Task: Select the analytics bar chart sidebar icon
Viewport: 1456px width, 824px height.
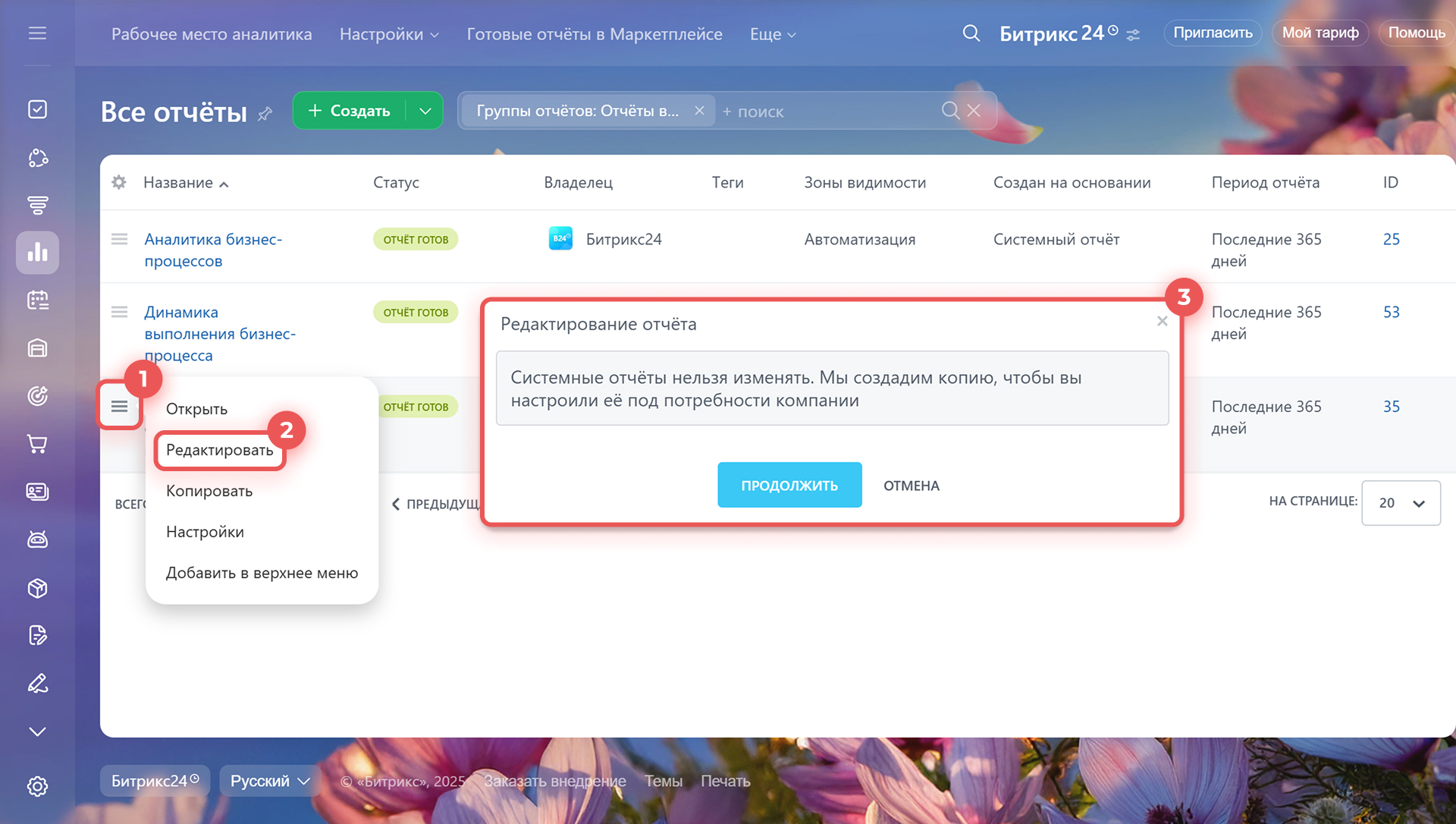Action: coord(37,252)
